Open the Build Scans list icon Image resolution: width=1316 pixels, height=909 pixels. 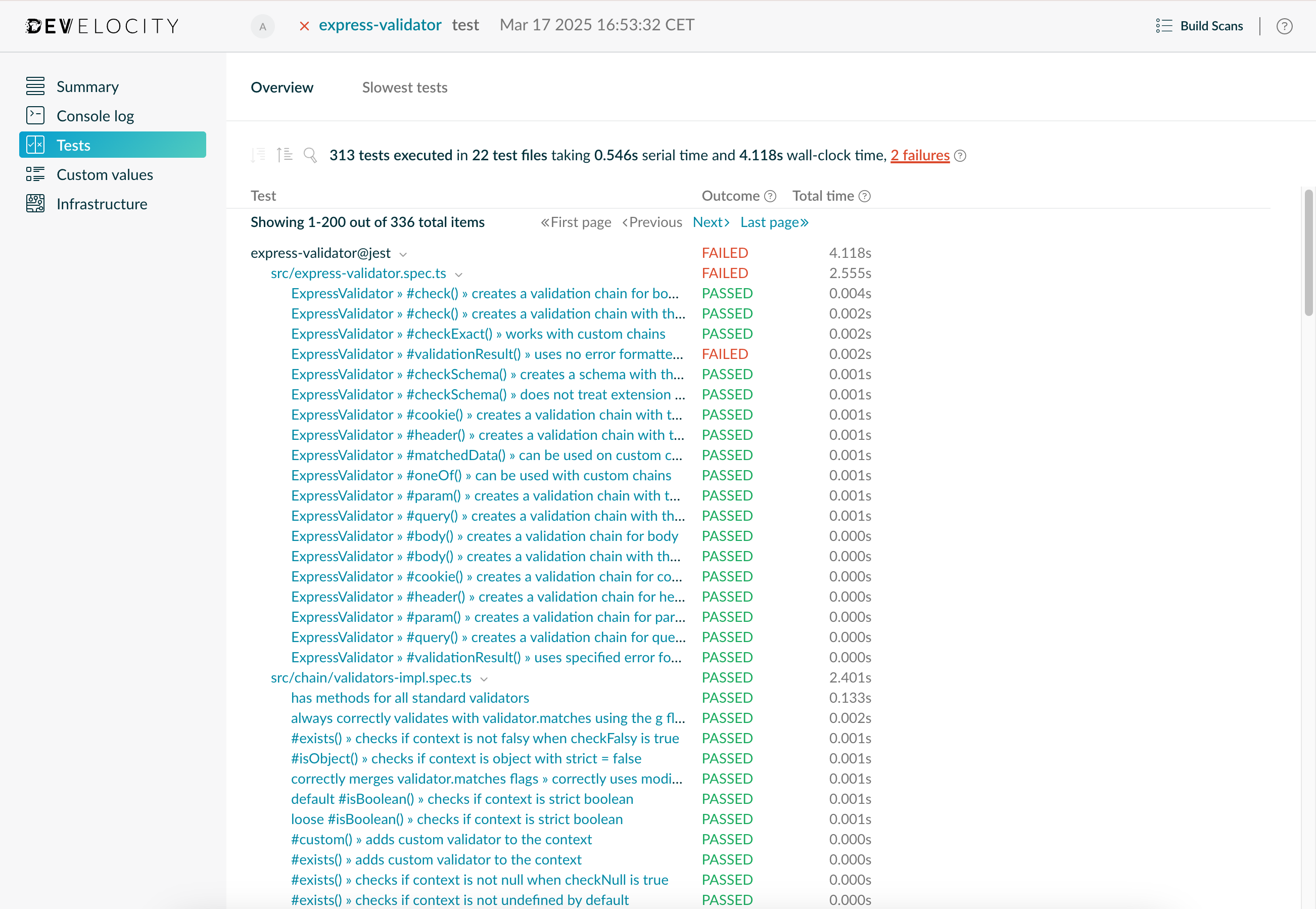(x=1163, y=26)
